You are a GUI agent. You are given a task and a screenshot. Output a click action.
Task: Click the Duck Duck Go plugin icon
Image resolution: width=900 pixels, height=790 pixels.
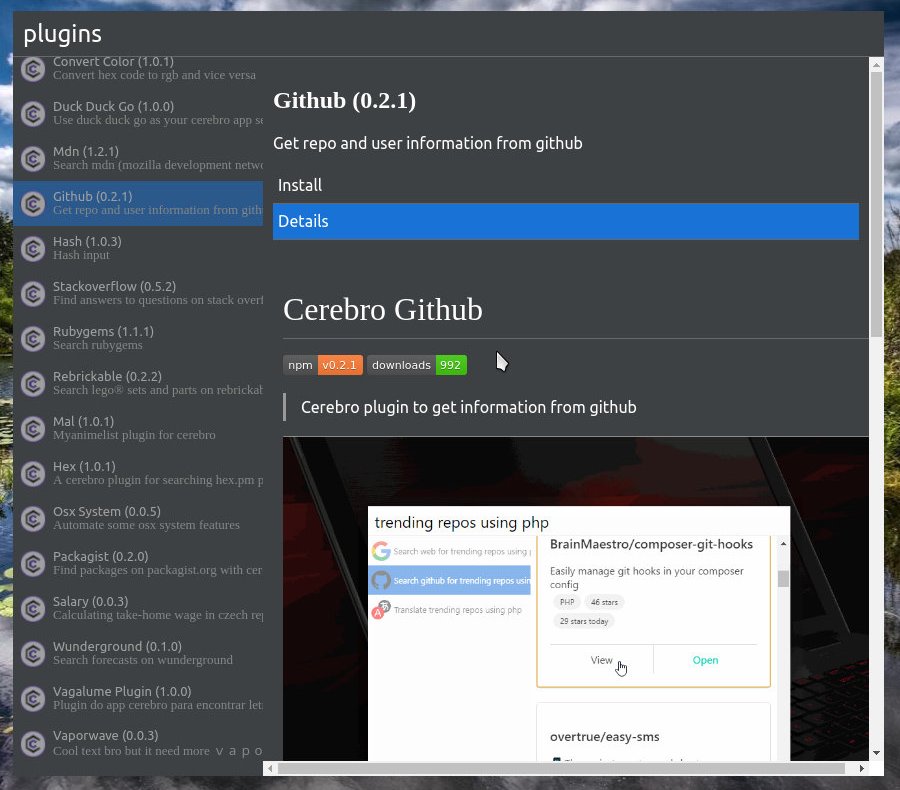coord(33,114)
